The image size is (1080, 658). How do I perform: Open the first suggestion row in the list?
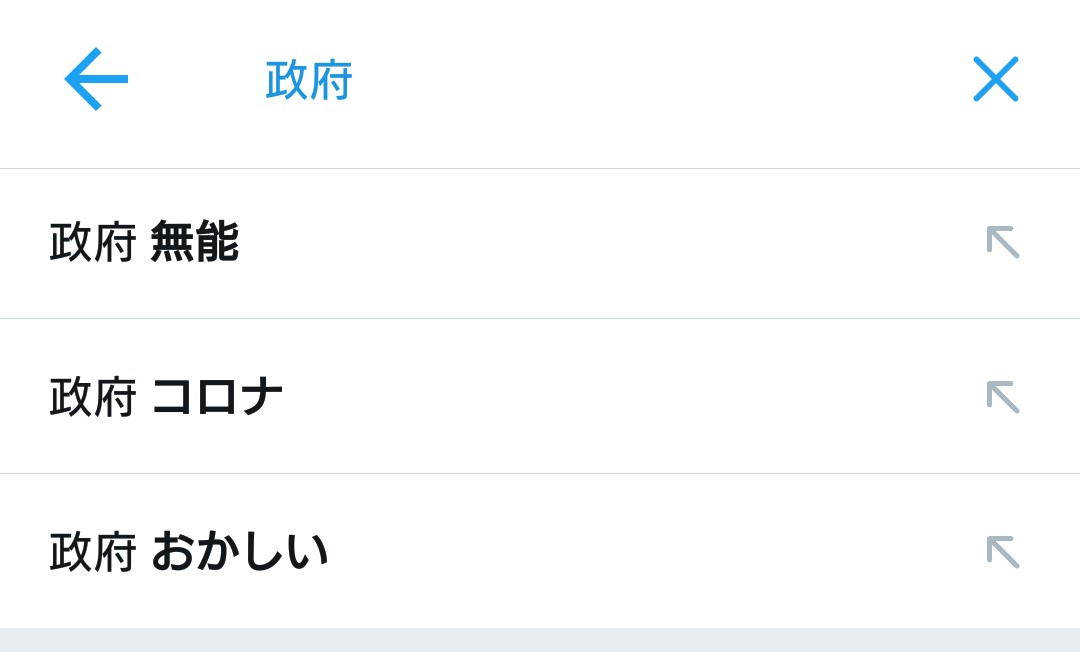click(x=540, y=243)
